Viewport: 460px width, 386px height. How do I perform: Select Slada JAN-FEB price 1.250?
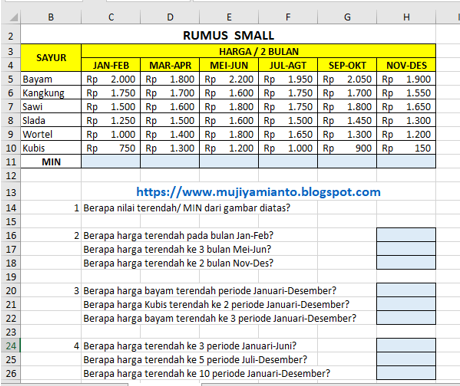[x=111, y=121]
